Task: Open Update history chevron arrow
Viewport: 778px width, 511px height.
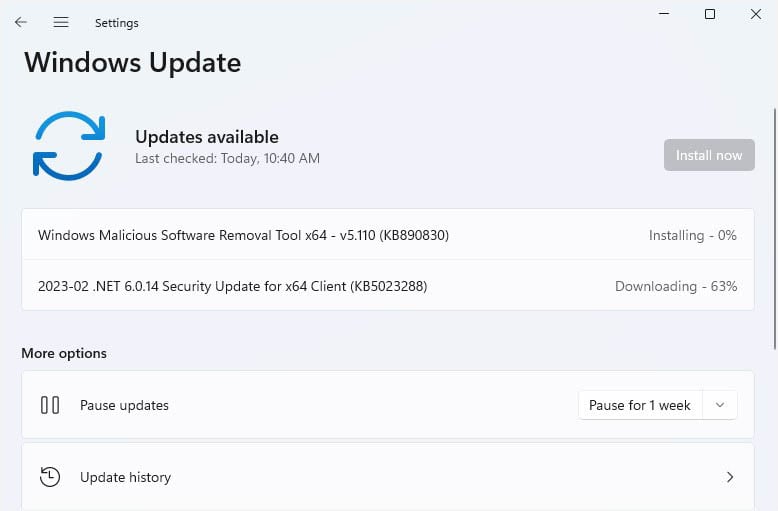Action: coord(730,477)
